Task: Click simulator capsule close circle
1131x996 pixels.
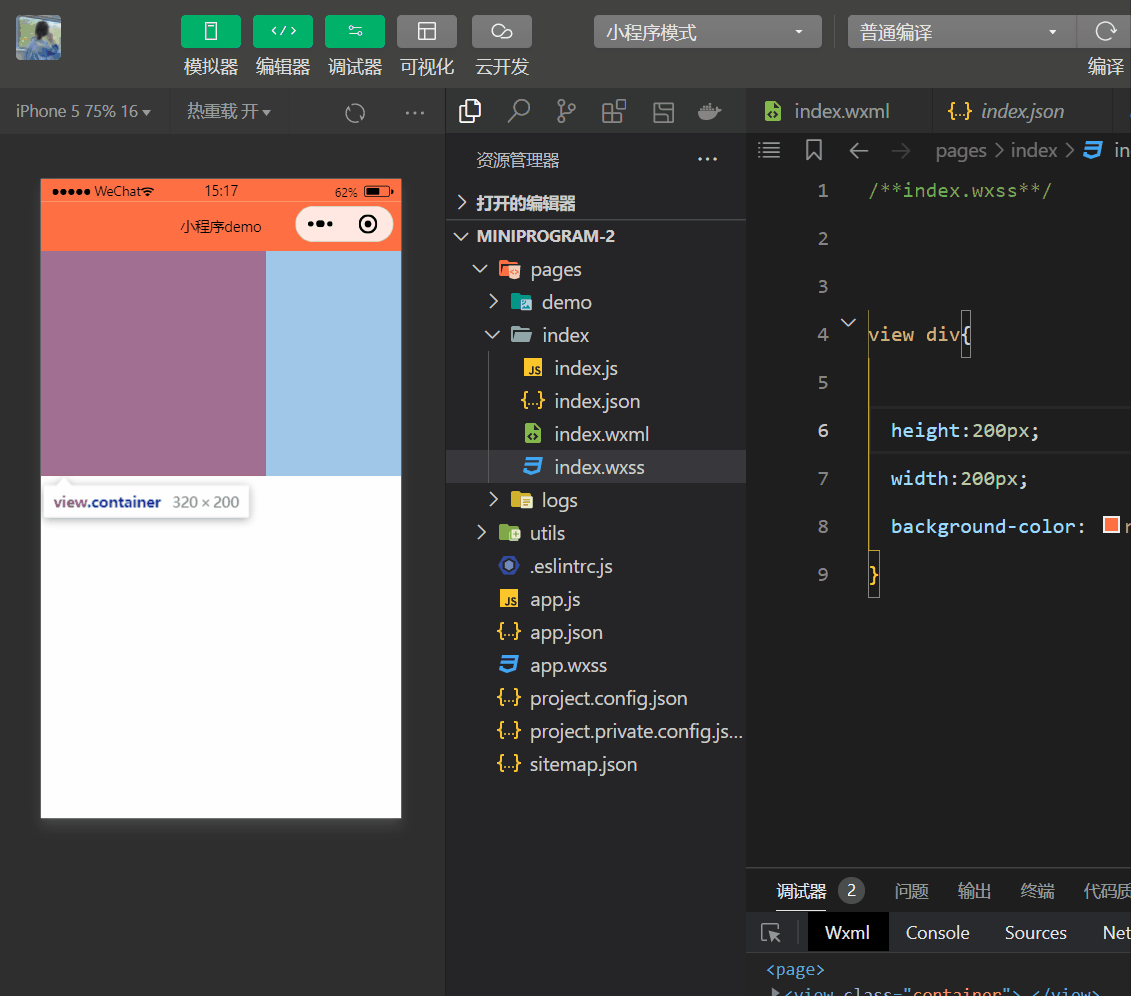Action: 368,224
